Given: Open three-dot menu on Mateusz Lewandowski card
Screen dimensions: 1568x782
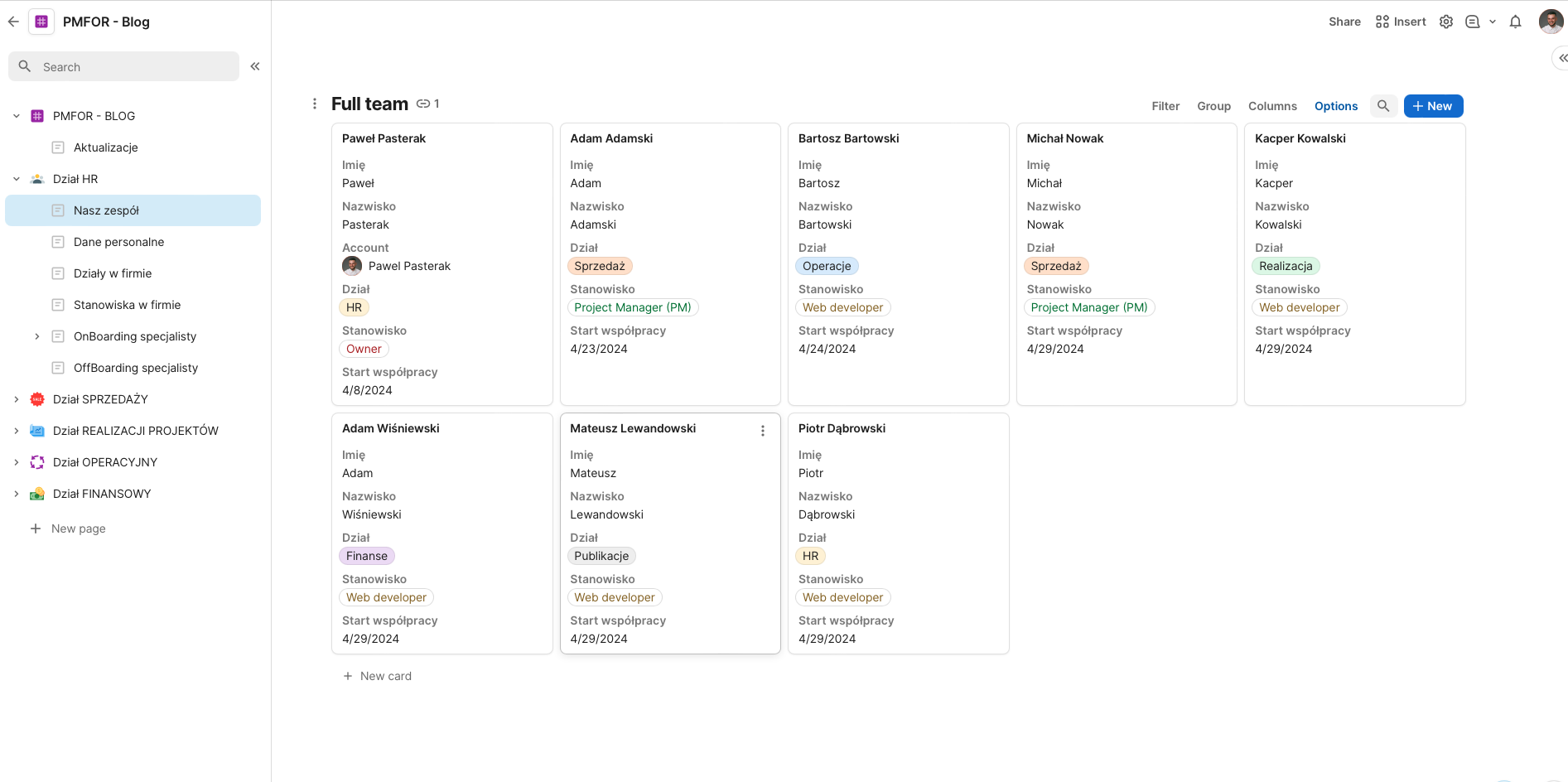Looking at the screenshot, I should [763, 431].
